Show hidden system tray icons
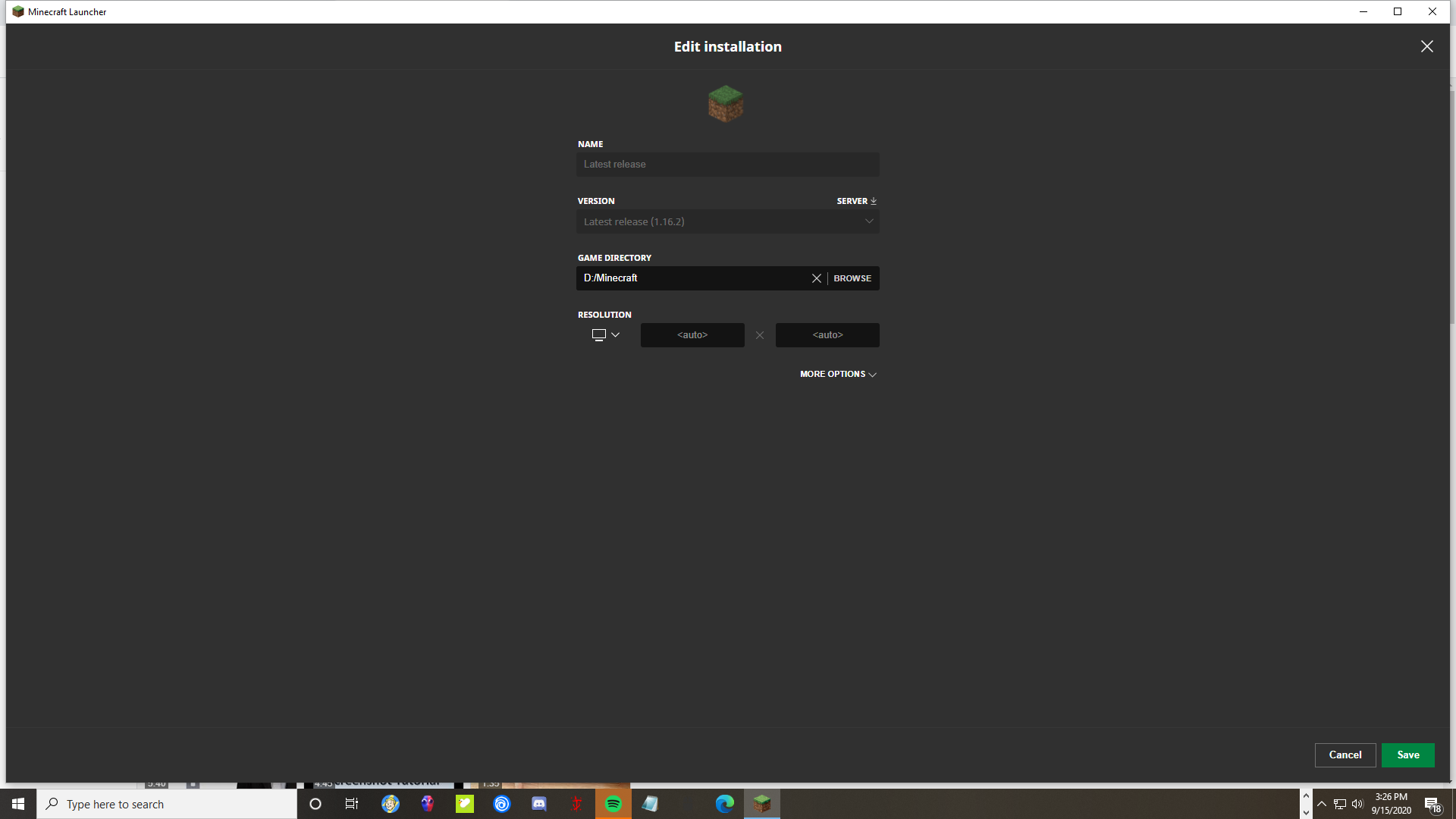The width and height of the screenshot is (1456, 819). (1322, 804)
